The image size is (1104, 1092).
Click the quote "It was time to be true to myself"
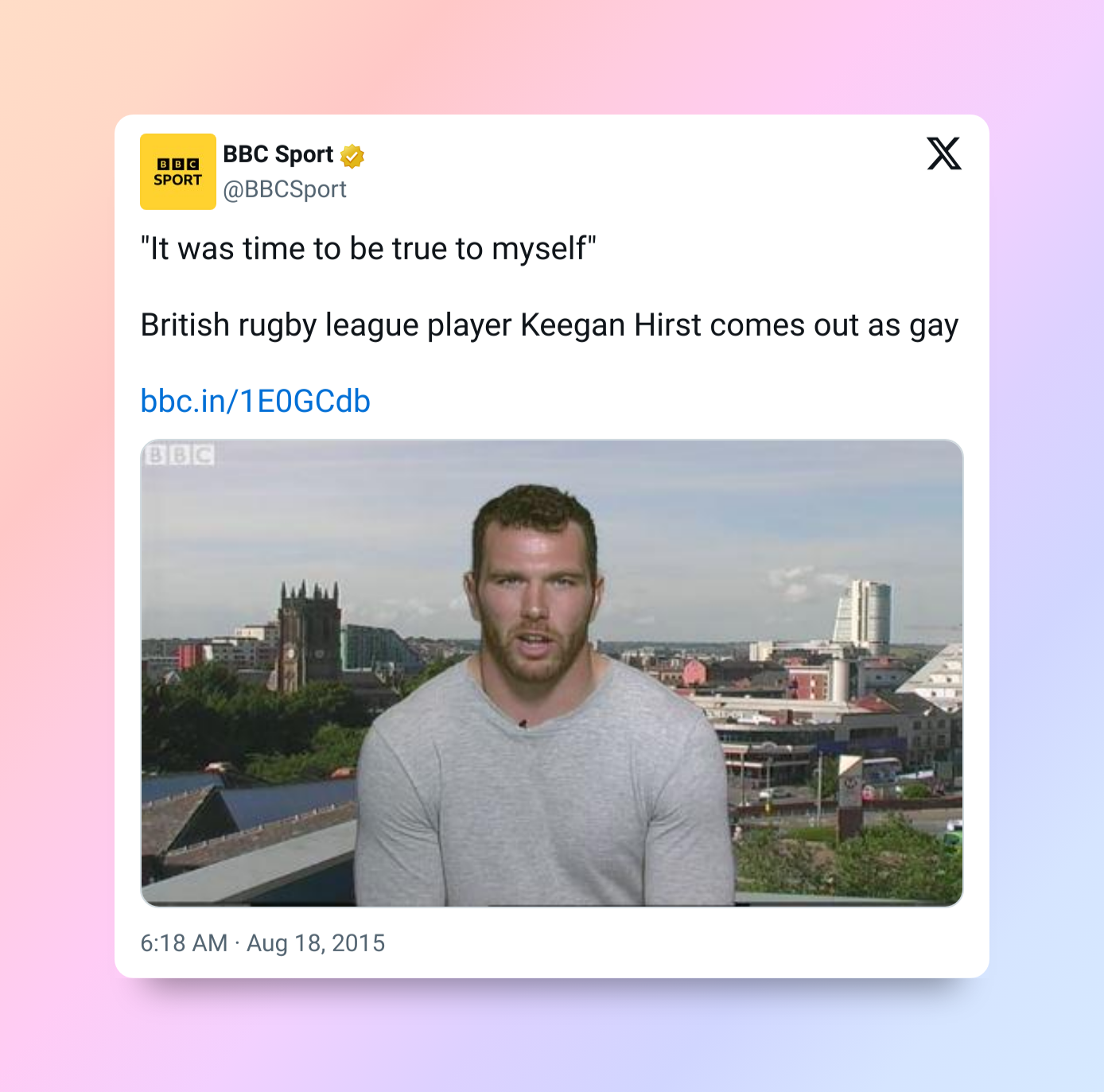click(x=368, y=249)
